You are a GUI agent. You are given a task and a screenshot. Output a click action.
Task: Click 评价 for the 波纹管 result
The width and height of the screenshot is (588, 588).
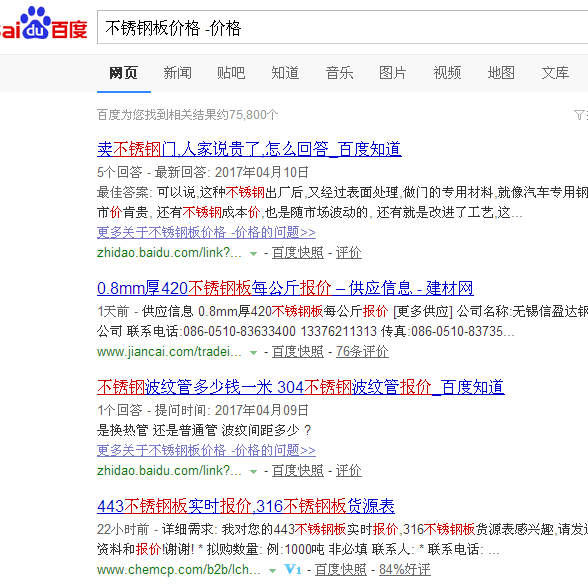[349, 471]
